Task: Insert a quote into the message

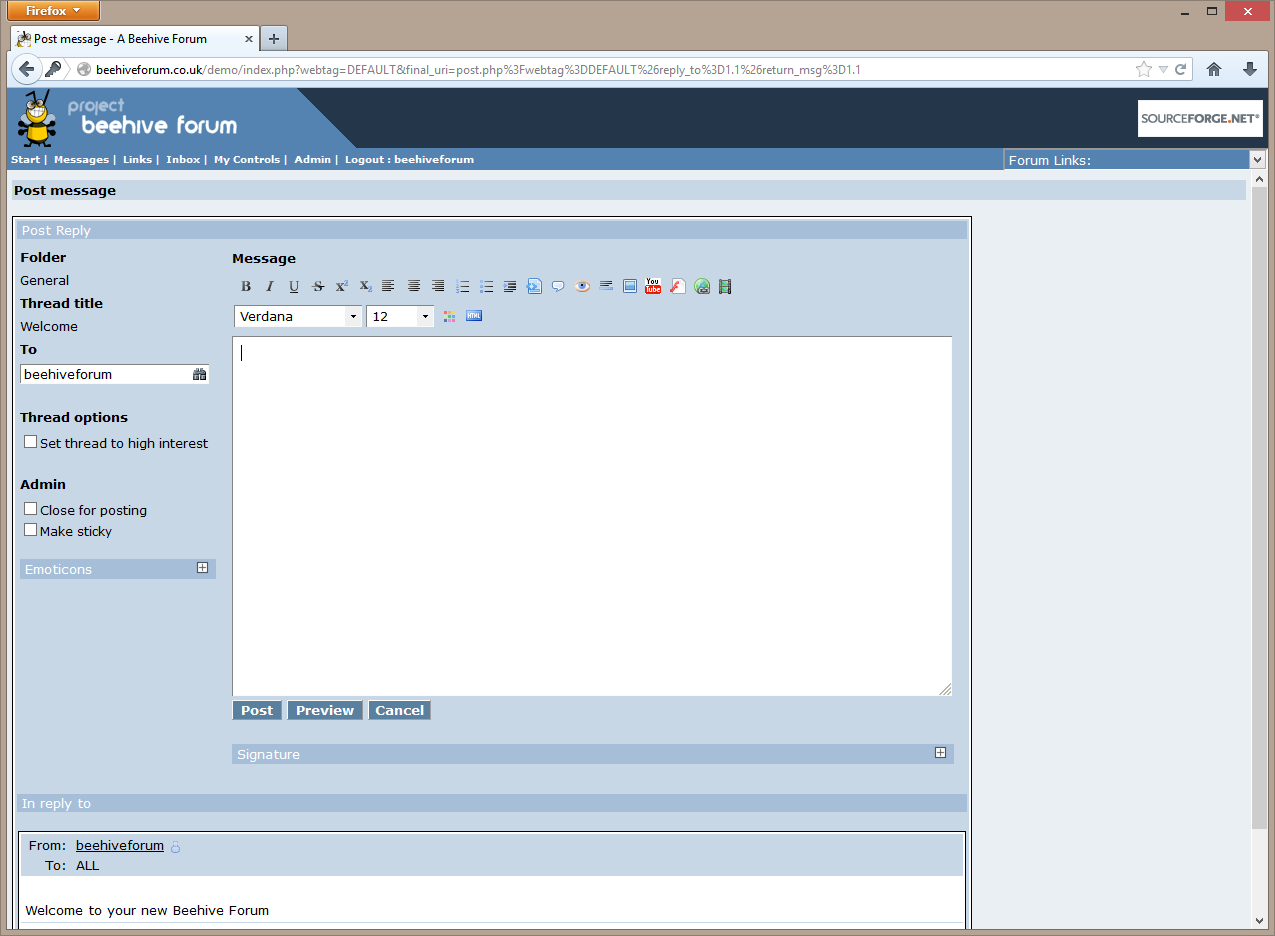Action: pos(558,286)
